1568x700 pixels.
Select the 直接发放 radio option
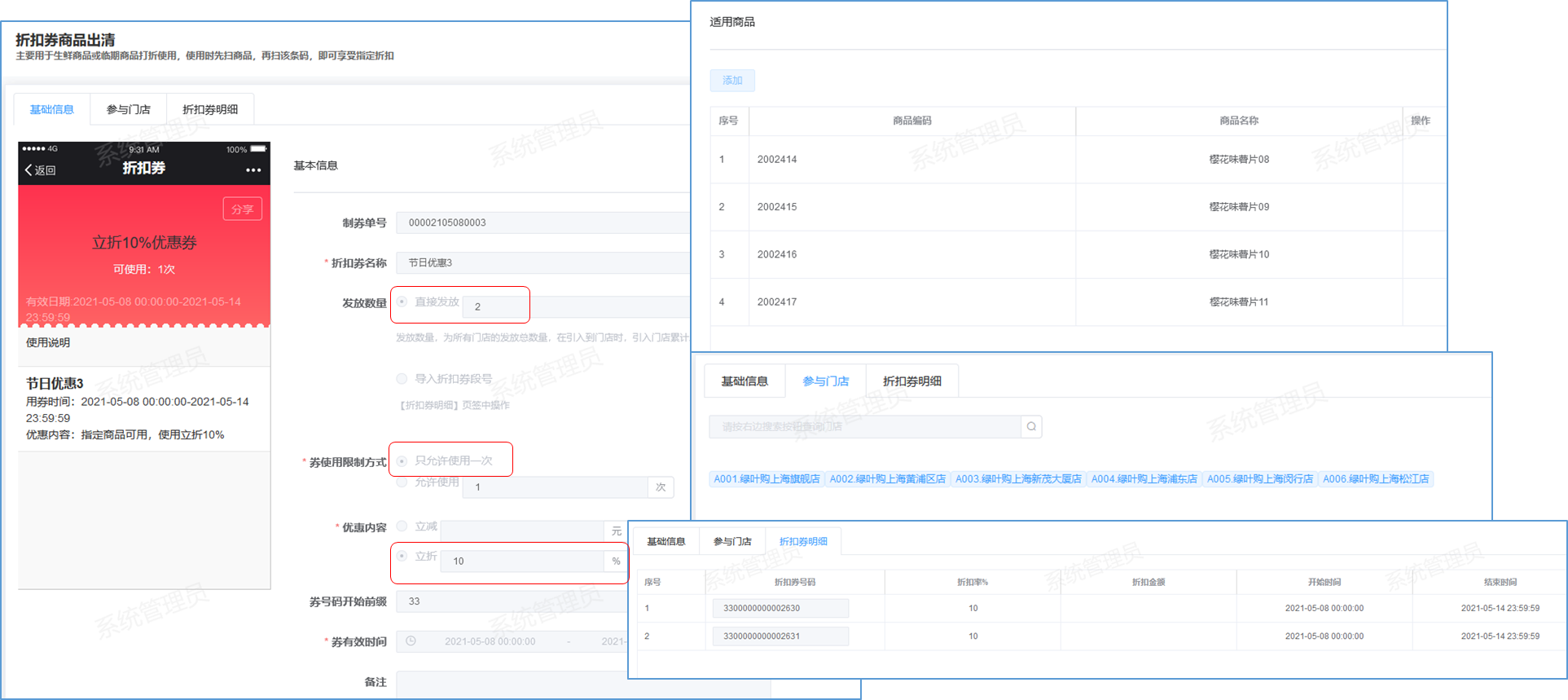pyautogui.click(x=402, y=302)
